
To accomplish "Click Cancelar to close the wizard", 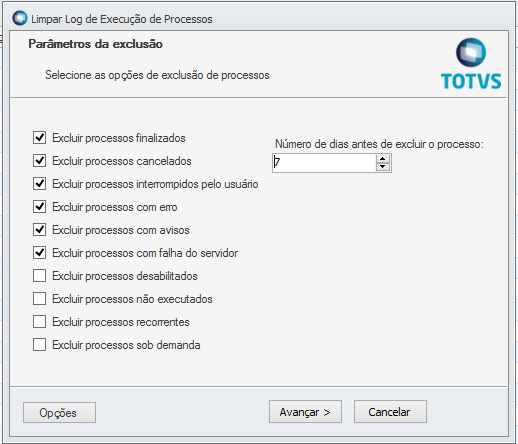I will click(390, 412).
